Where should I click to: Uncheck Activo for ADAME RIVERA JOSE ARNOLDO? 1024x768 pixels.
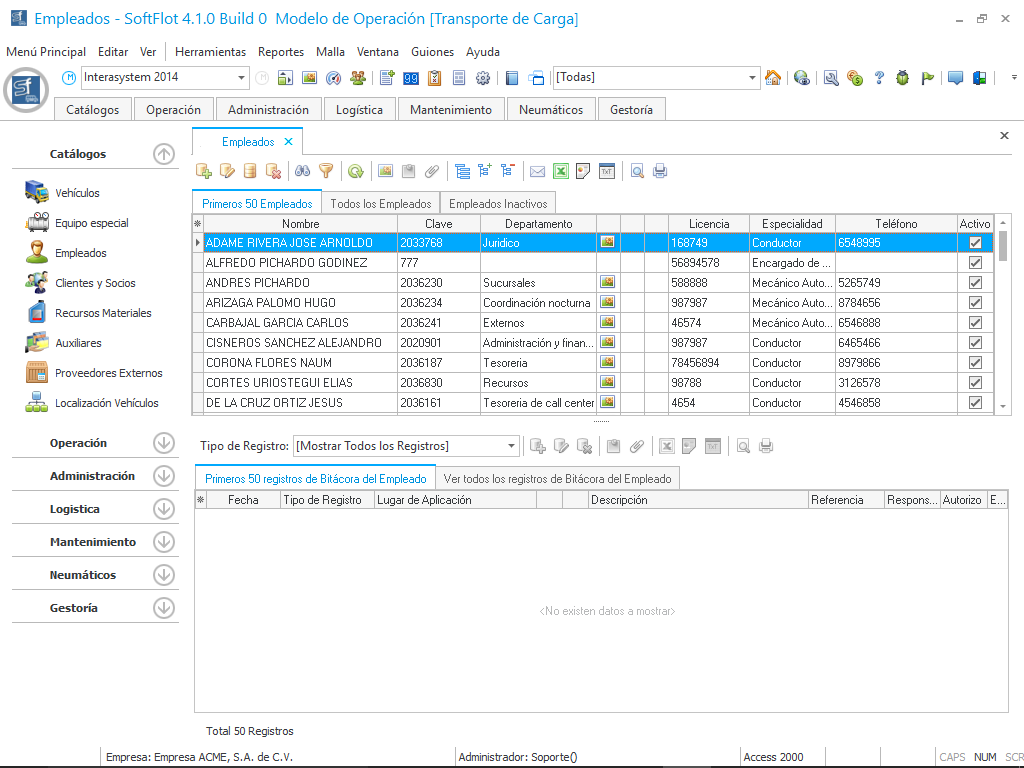tap(975, 243)
